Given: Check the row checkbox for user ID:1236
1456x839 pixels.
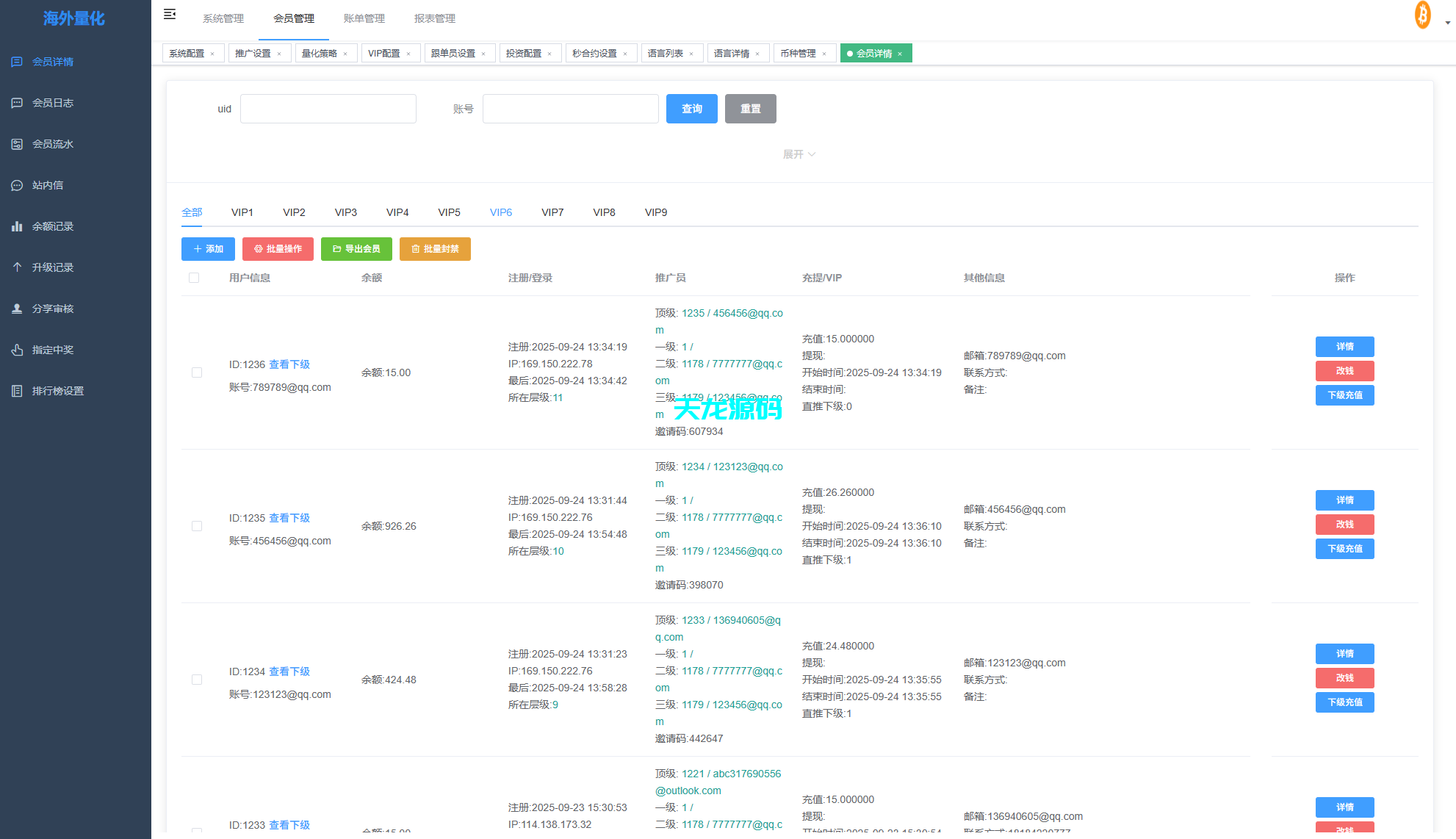Looking at the screenshot, I should 197,372.
